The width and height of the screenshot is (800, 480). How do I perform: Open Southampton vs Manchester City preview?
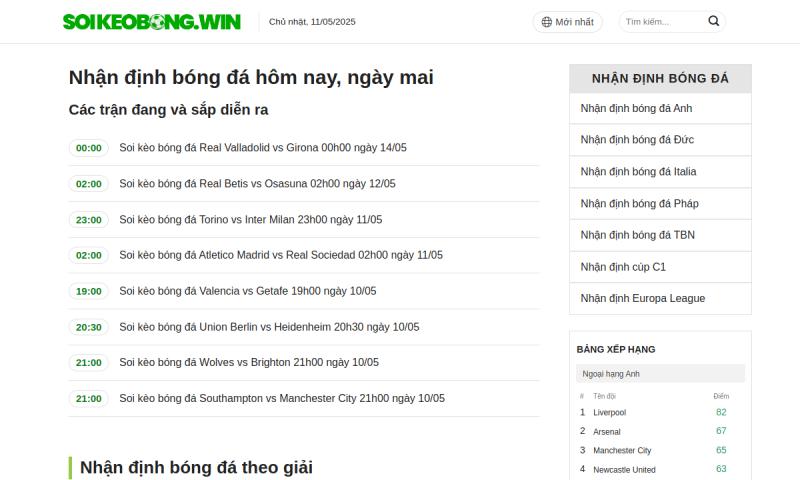[282, 398]
